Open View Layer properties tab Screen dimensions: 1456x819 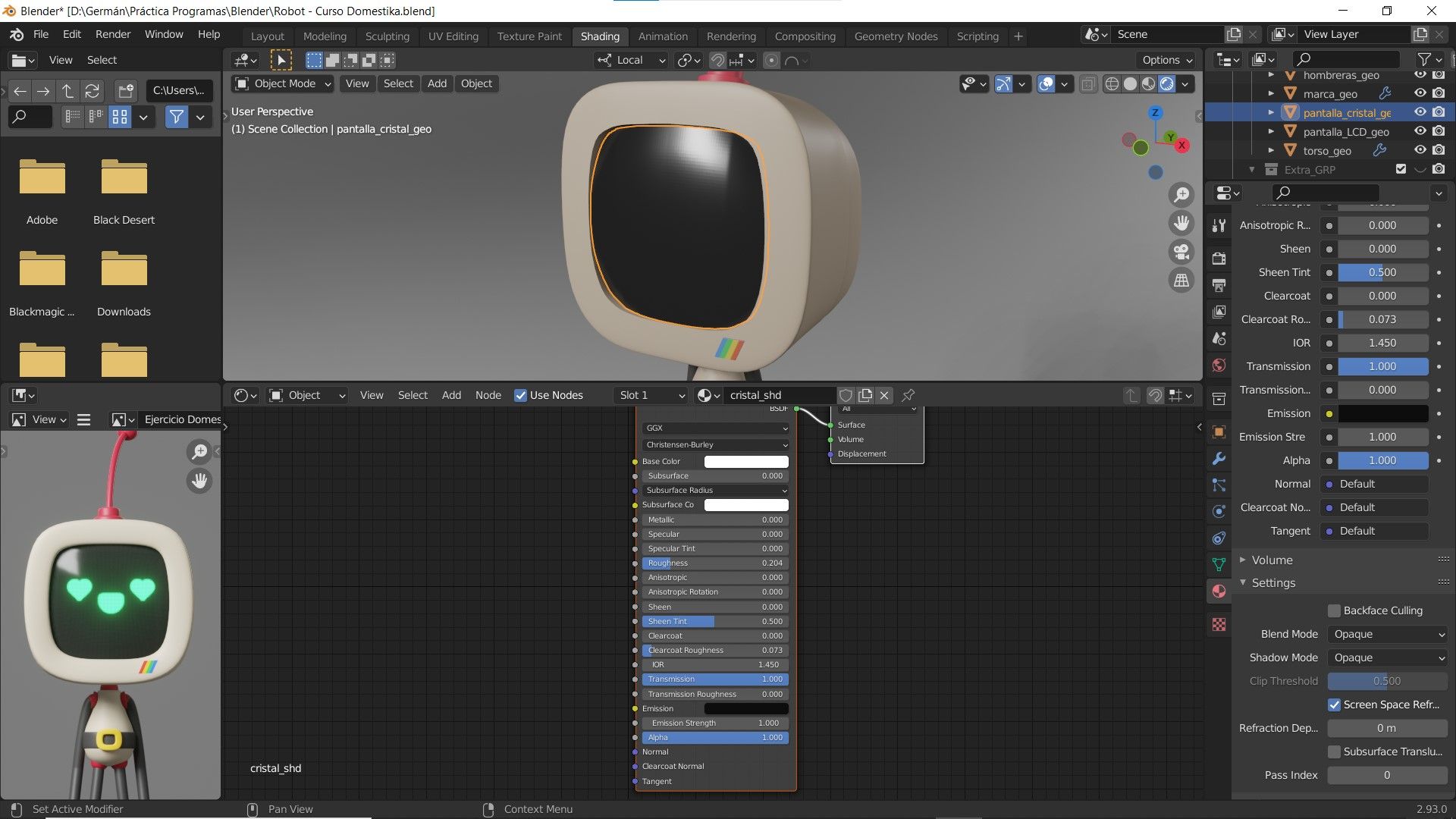click(1219, 312)
